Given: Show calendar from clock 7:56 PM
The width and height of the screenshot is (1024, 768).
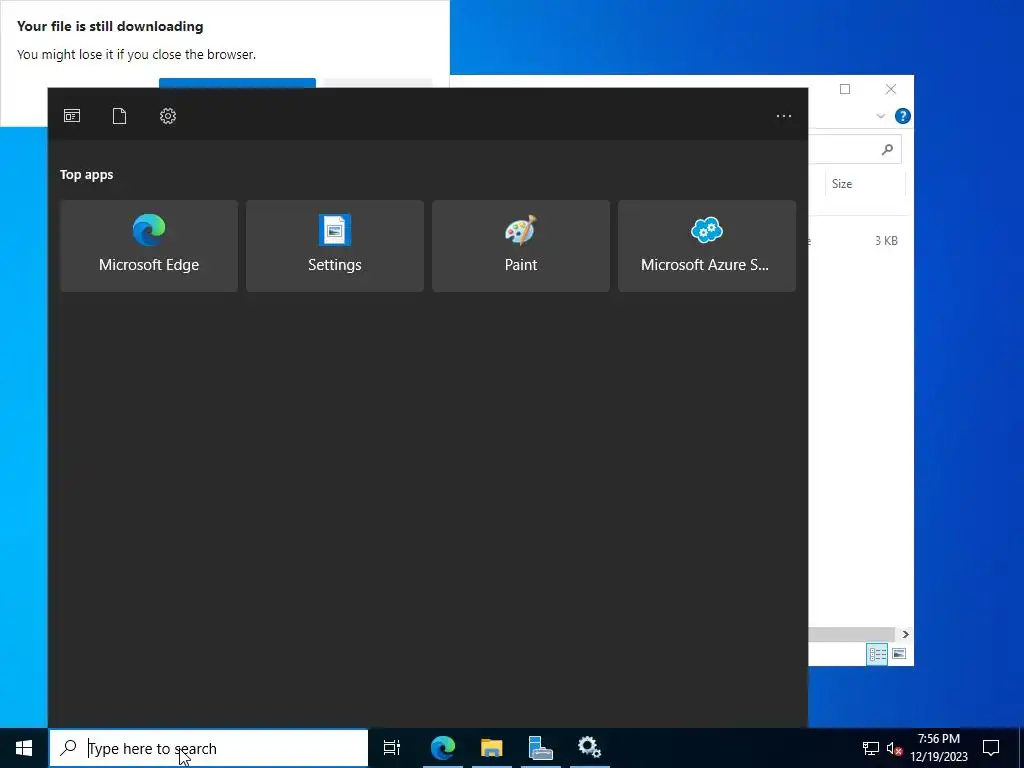Looking at the screenshot, I should point(939,748).
